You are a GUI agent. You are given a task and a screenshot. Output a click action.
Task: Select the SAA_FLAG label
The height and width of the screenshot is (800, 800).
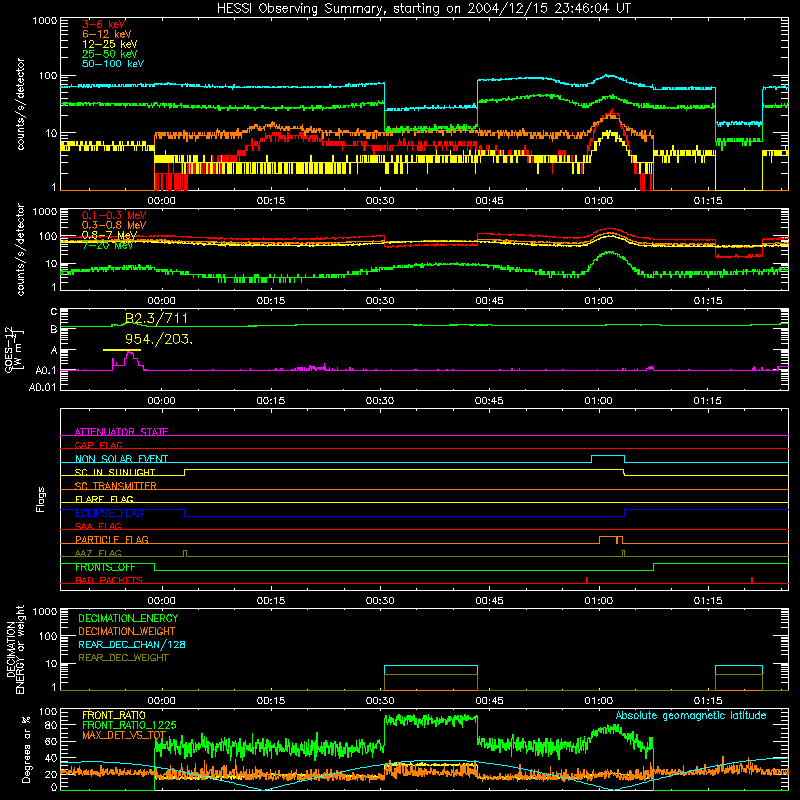(x=98, y=526)
